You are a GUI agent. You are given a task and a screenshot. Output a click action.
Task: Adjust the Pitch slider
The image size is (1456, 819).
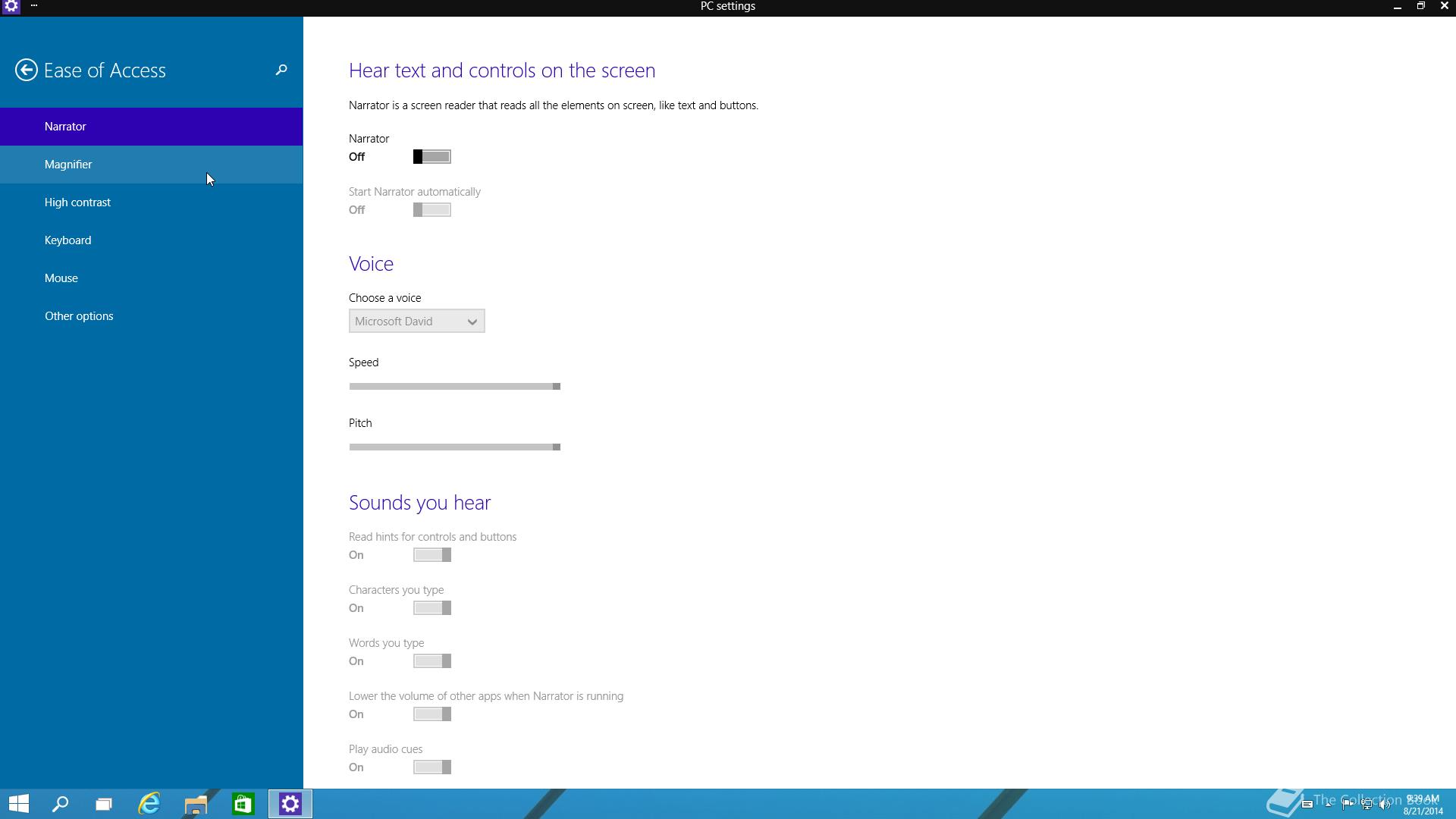tap(454, 447)
